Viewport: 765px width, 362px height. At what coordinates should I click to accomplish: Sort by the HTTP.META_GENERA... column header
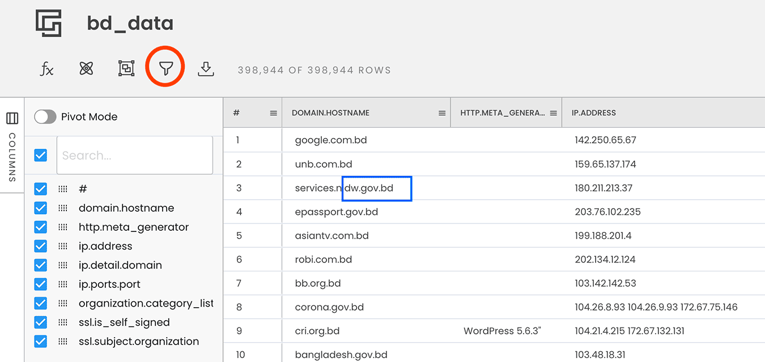coord(503,113)
